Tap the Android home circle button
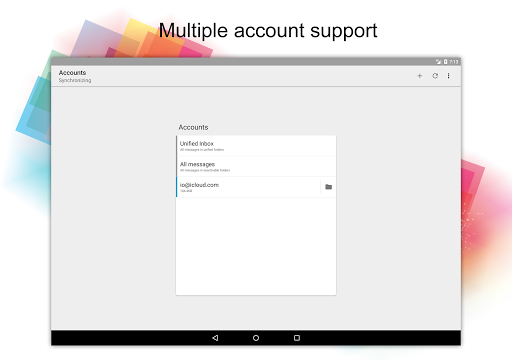 [x=256, y=338]
